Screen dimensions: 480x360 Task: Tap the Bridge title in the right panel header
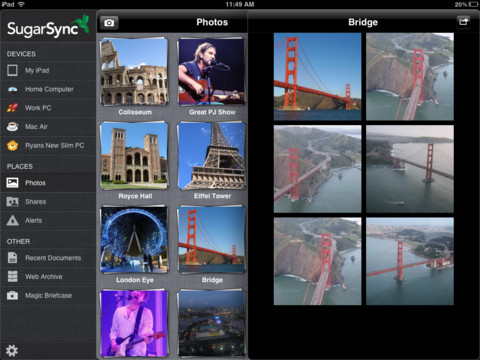pos(363,22)
